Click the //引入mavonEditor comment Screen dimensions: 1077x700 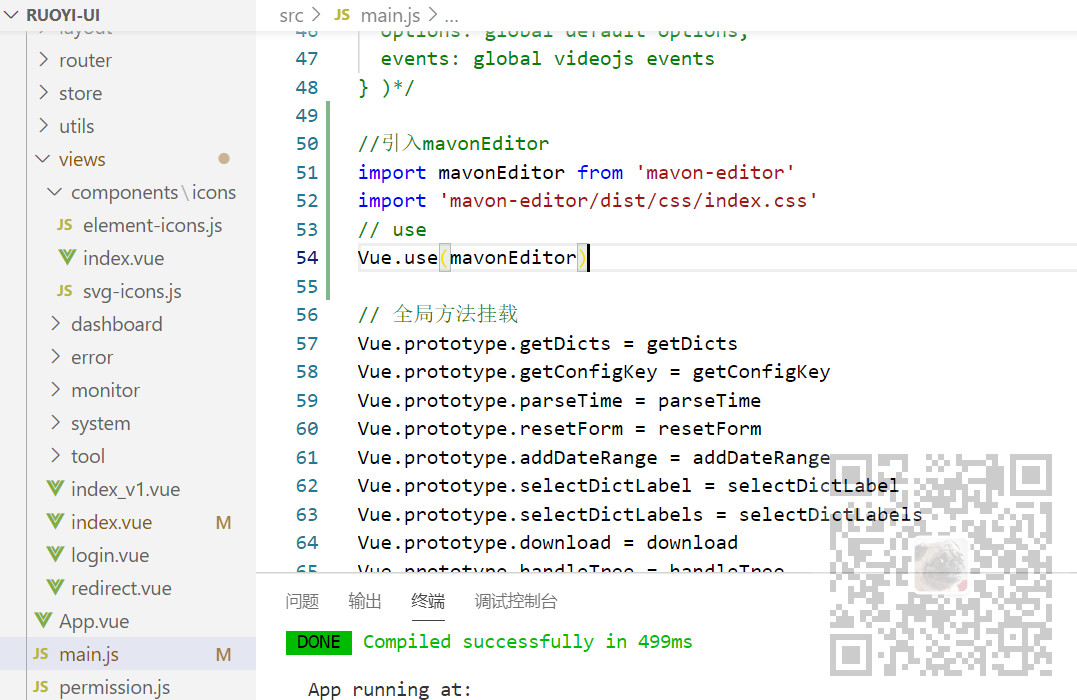[453, 144]
